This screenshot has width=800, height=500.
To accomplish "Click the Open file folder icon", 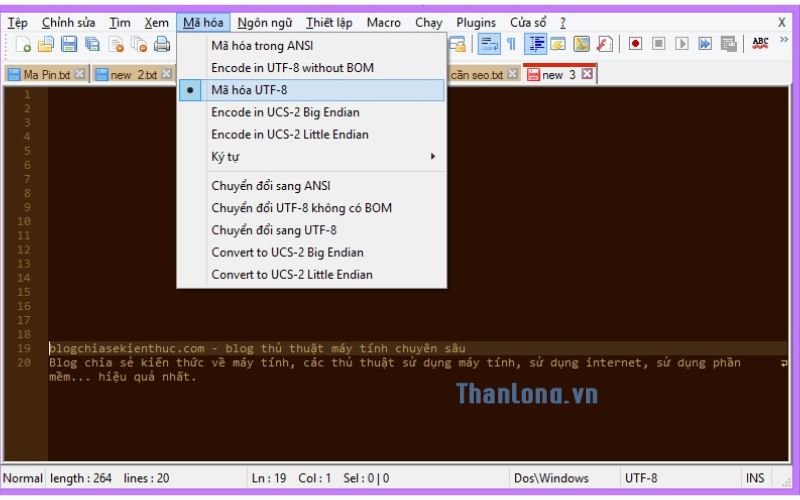I will (46, 44).
